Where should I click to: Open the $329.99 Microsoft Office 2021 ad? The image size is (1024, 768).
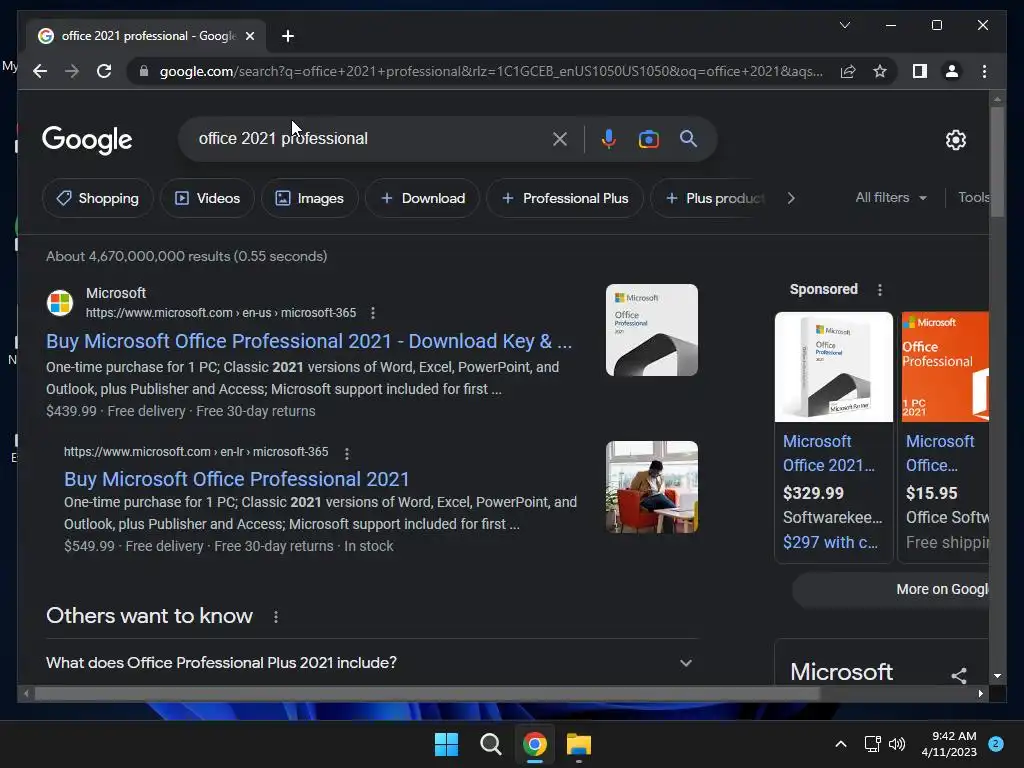coord(834,453)
